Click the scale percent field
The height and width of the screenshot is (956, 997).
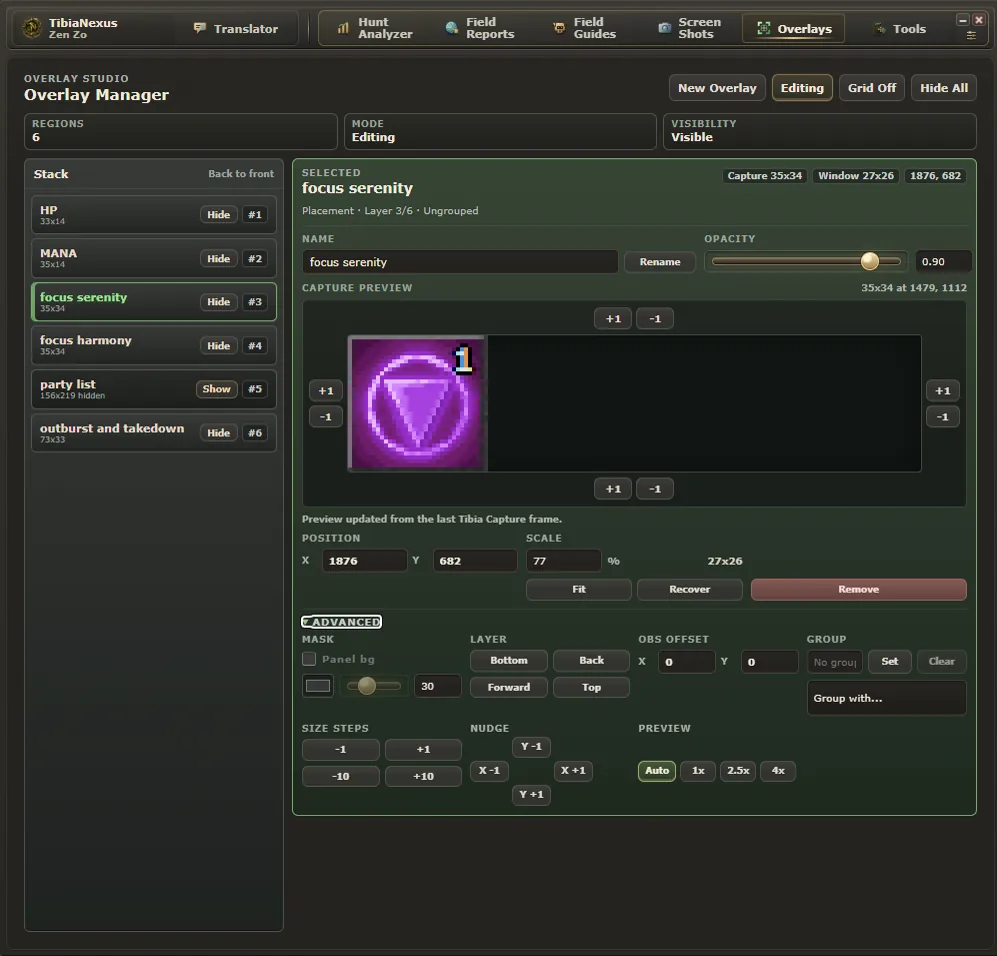(x=563, y=561)
